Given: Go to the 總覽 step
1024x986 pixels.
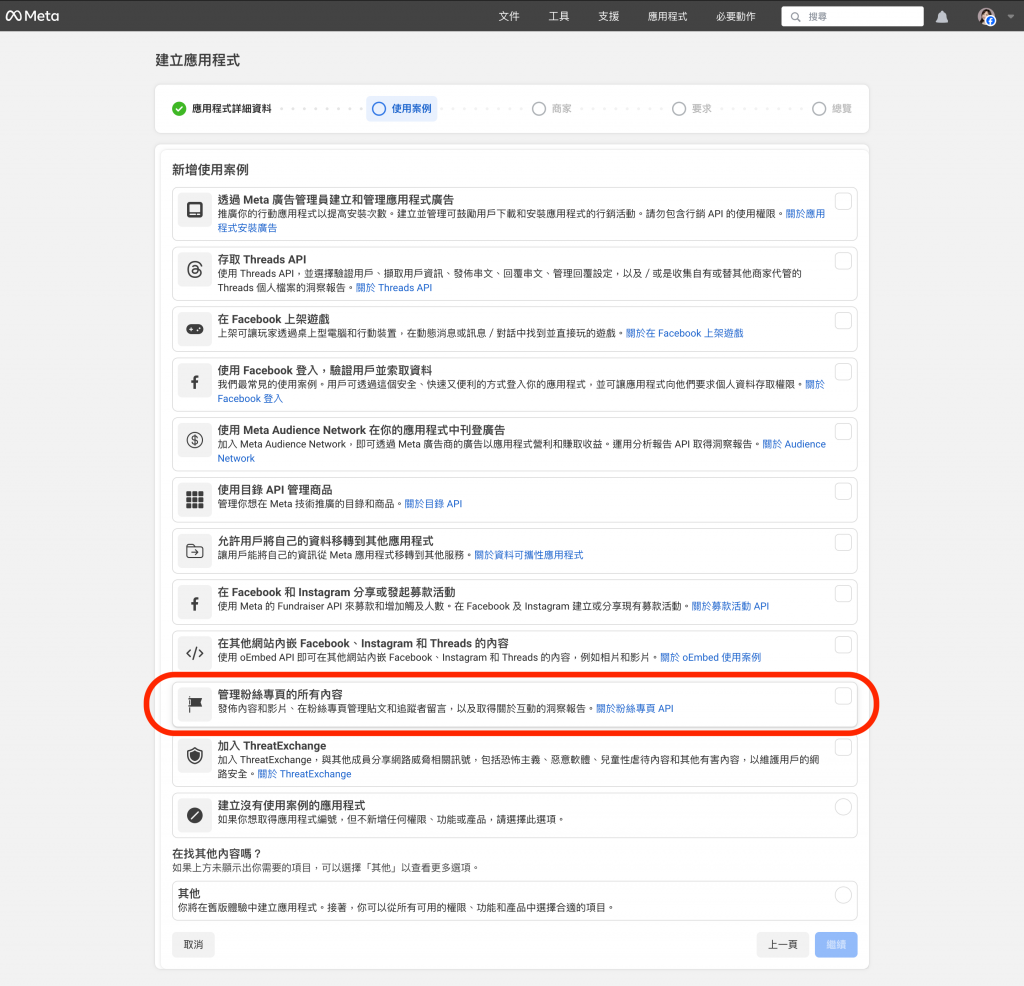Looking at the screenshot, I should (x=832, y=108).
